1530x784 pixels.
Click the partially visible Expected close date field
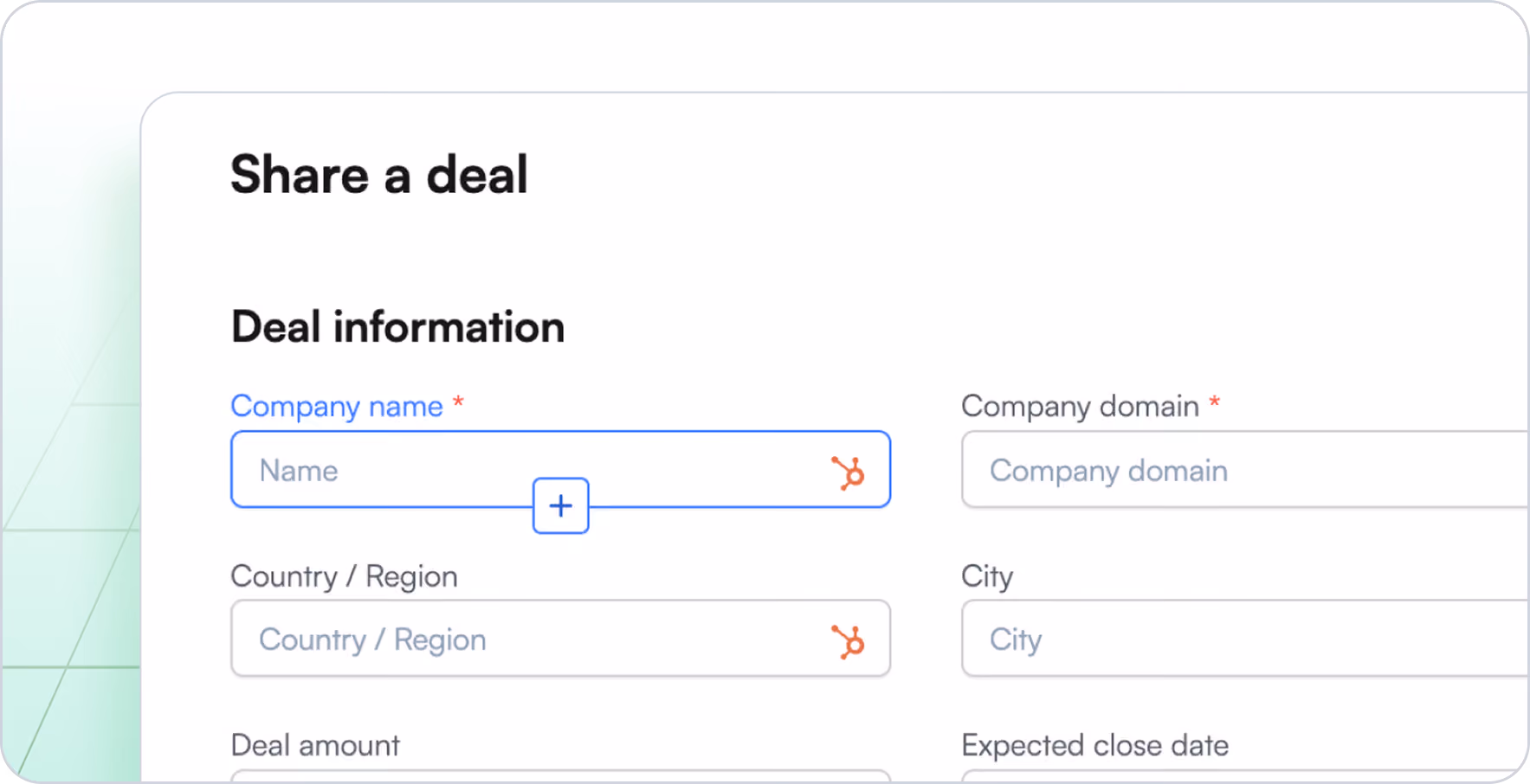(1245, 776)
